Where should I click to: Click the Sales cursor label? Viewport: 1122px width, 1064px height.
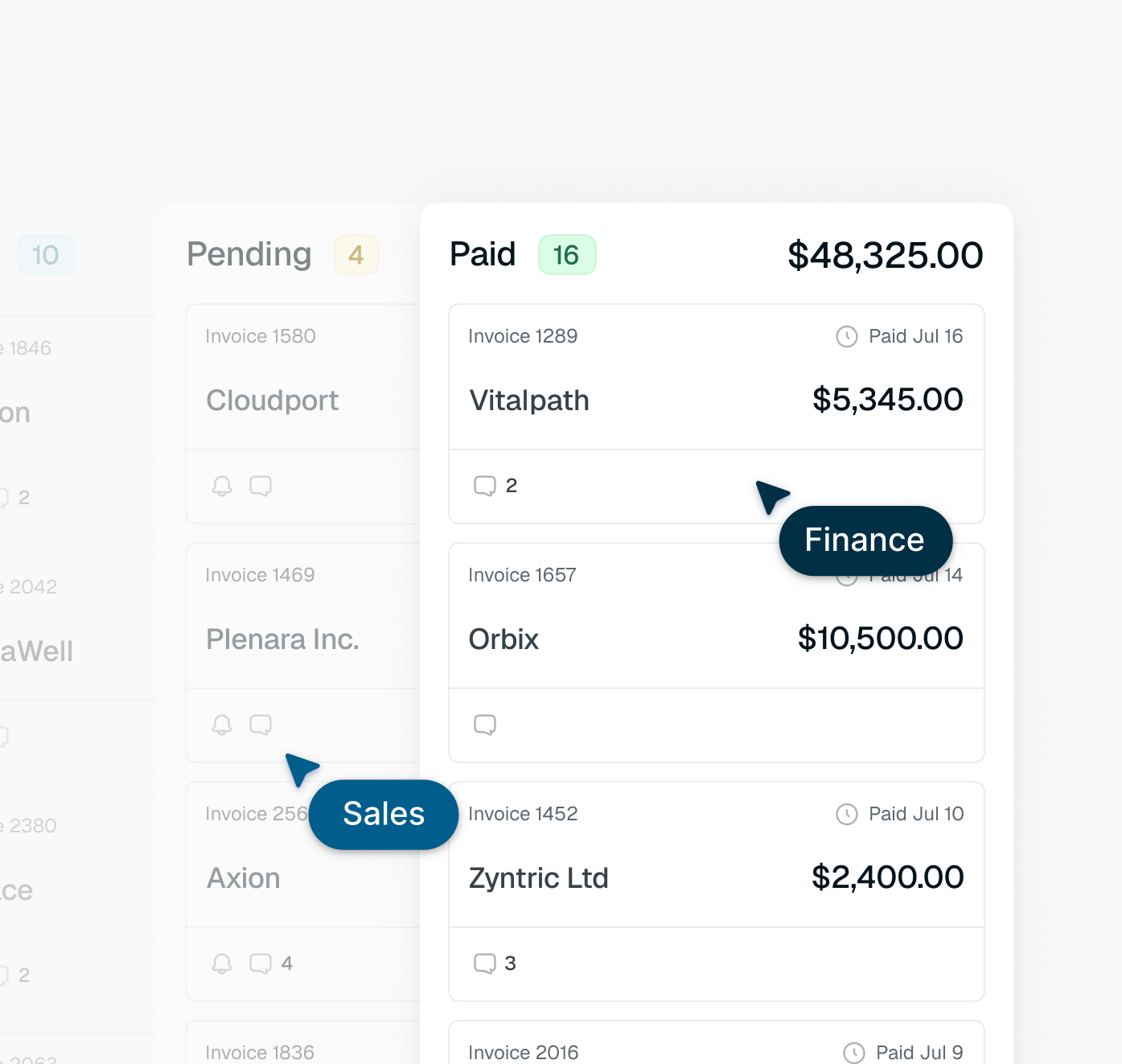384,814
